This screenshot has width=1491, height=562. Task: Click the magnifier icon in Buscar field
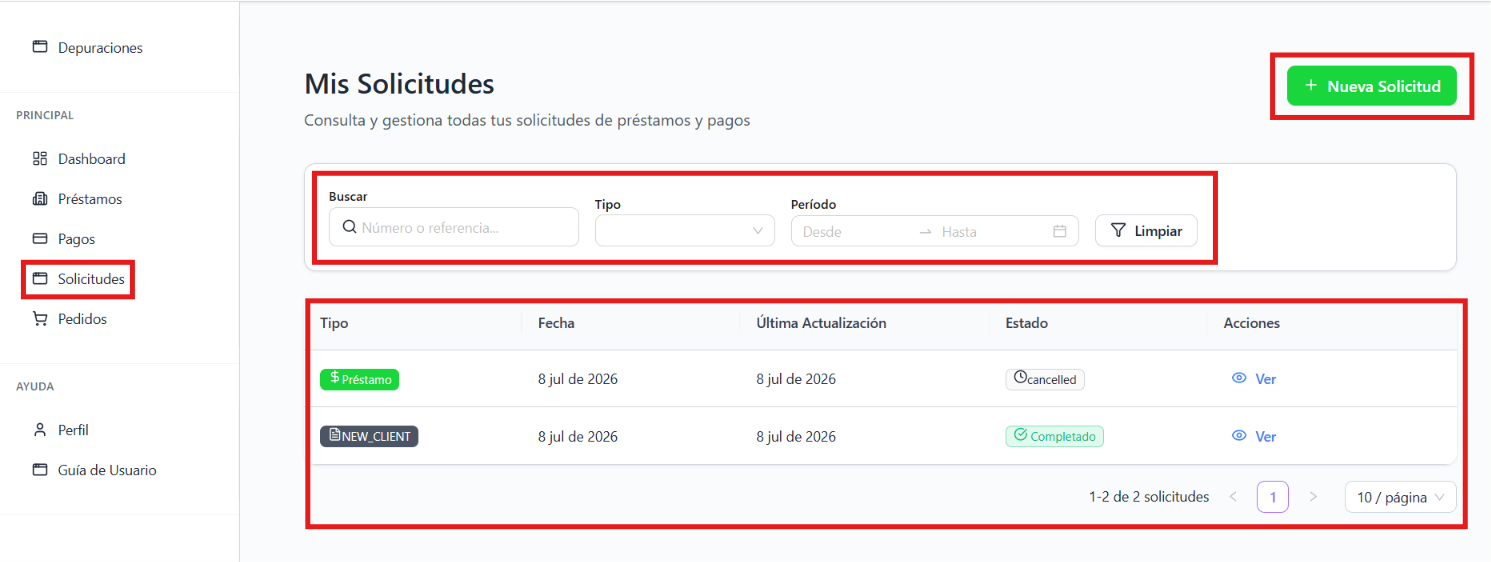pyautogui.click(x=349, y=227)
